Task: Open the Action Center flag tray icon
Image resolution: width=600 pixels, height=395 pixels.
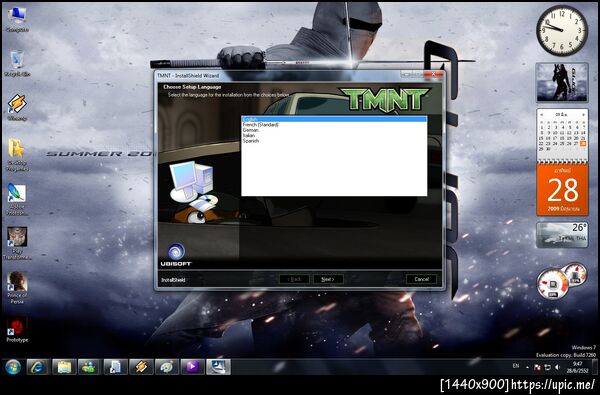Action: (537, 367)
